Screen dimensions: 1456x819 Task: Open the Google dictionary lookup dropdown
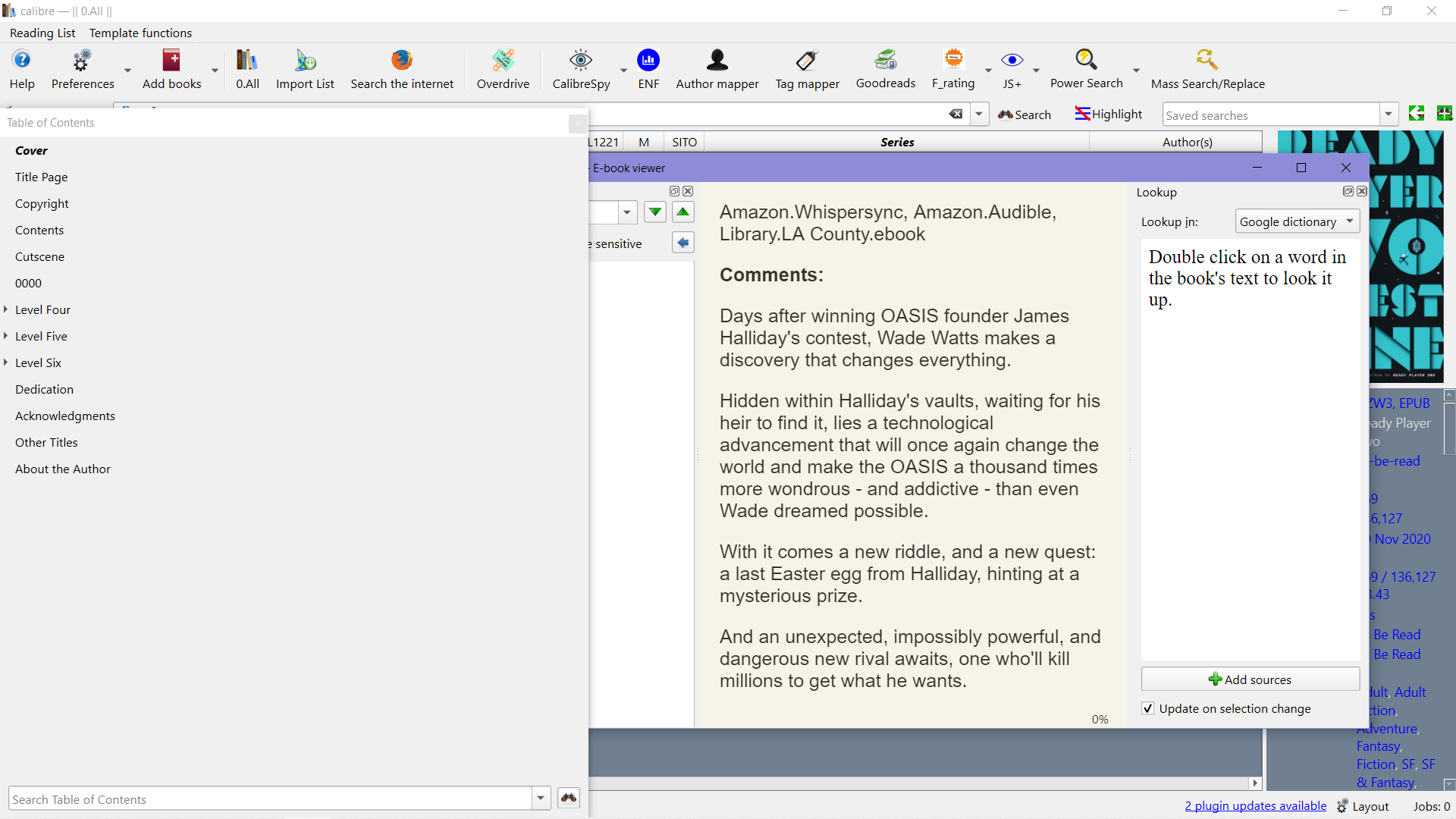pyautogui.click(x=1297, y=221)
